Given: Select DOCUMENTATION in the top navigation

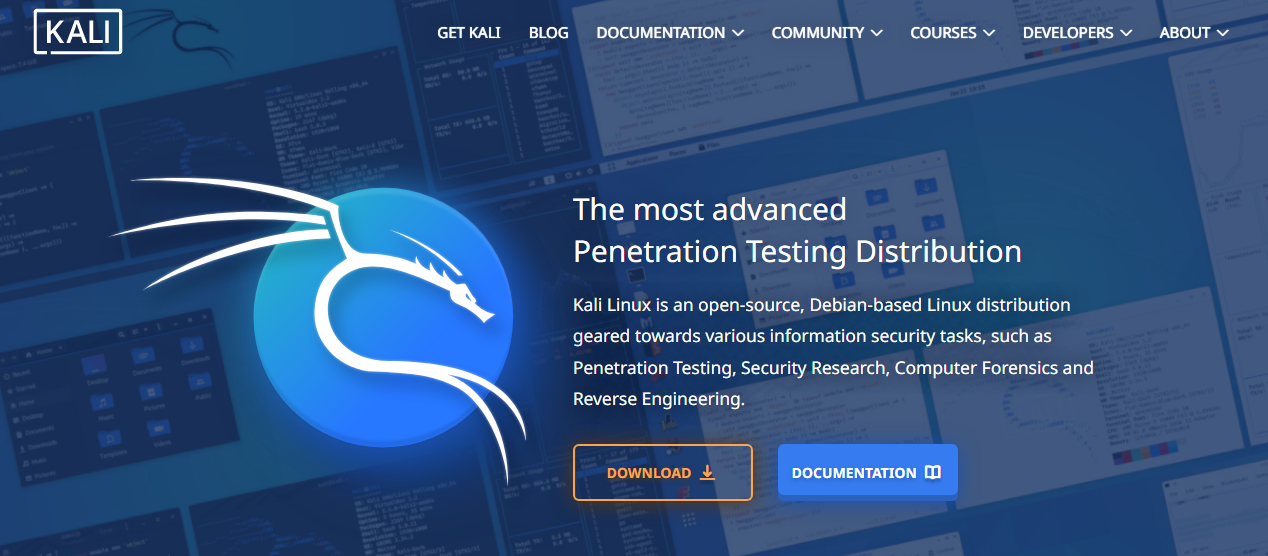Looking at the screenshot, I should [x=660, y=33].
